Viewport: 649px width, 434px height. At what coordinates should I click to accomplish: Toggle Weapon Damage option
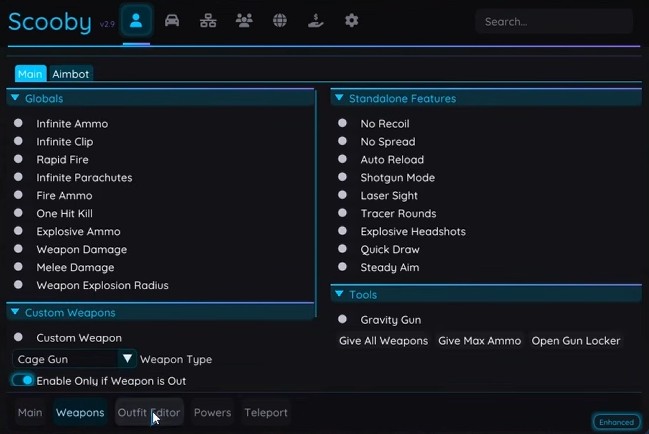click(x=18, y=249)
